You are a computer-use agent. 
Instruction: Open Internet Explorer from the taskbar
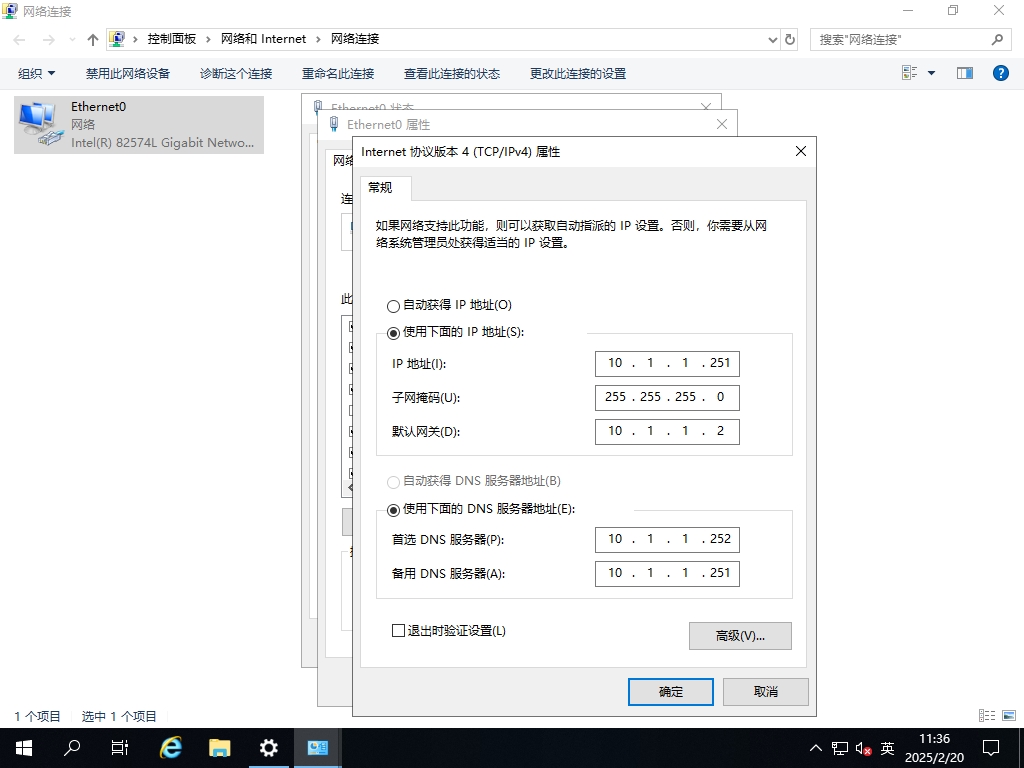[x=171, y=747]
